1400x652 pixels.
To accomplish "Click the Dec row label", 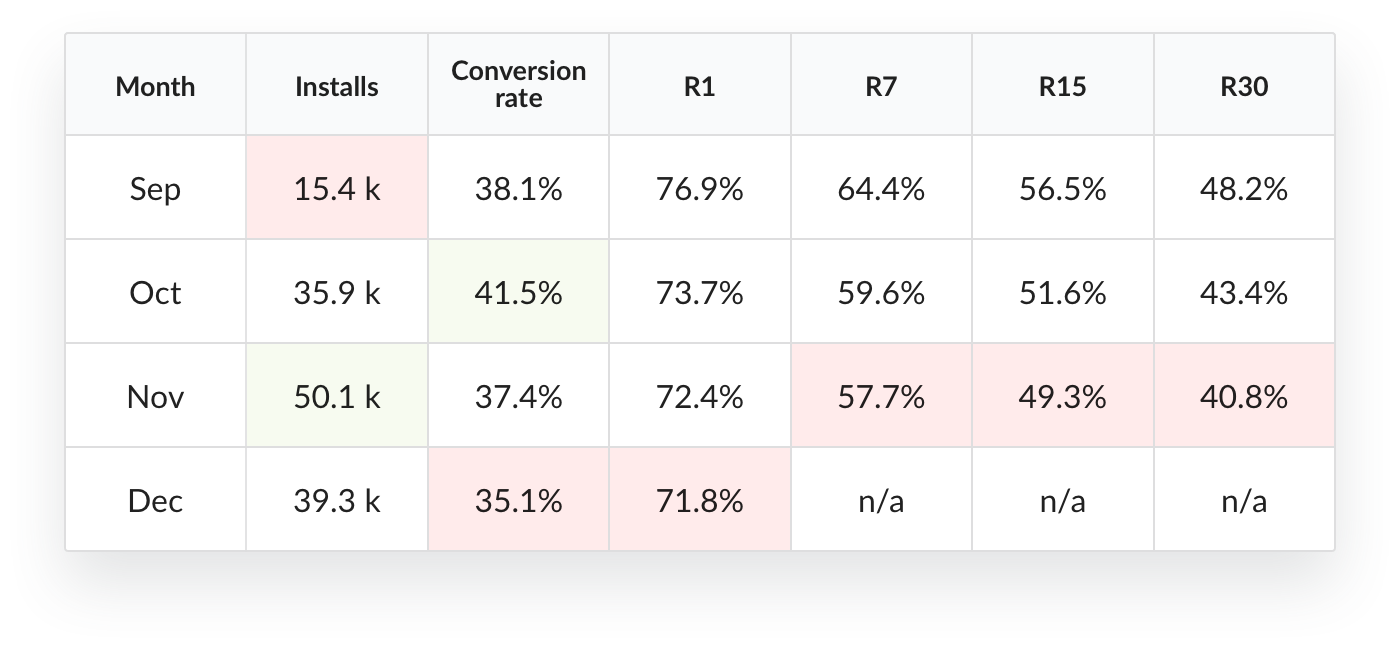I will (155, 499).
